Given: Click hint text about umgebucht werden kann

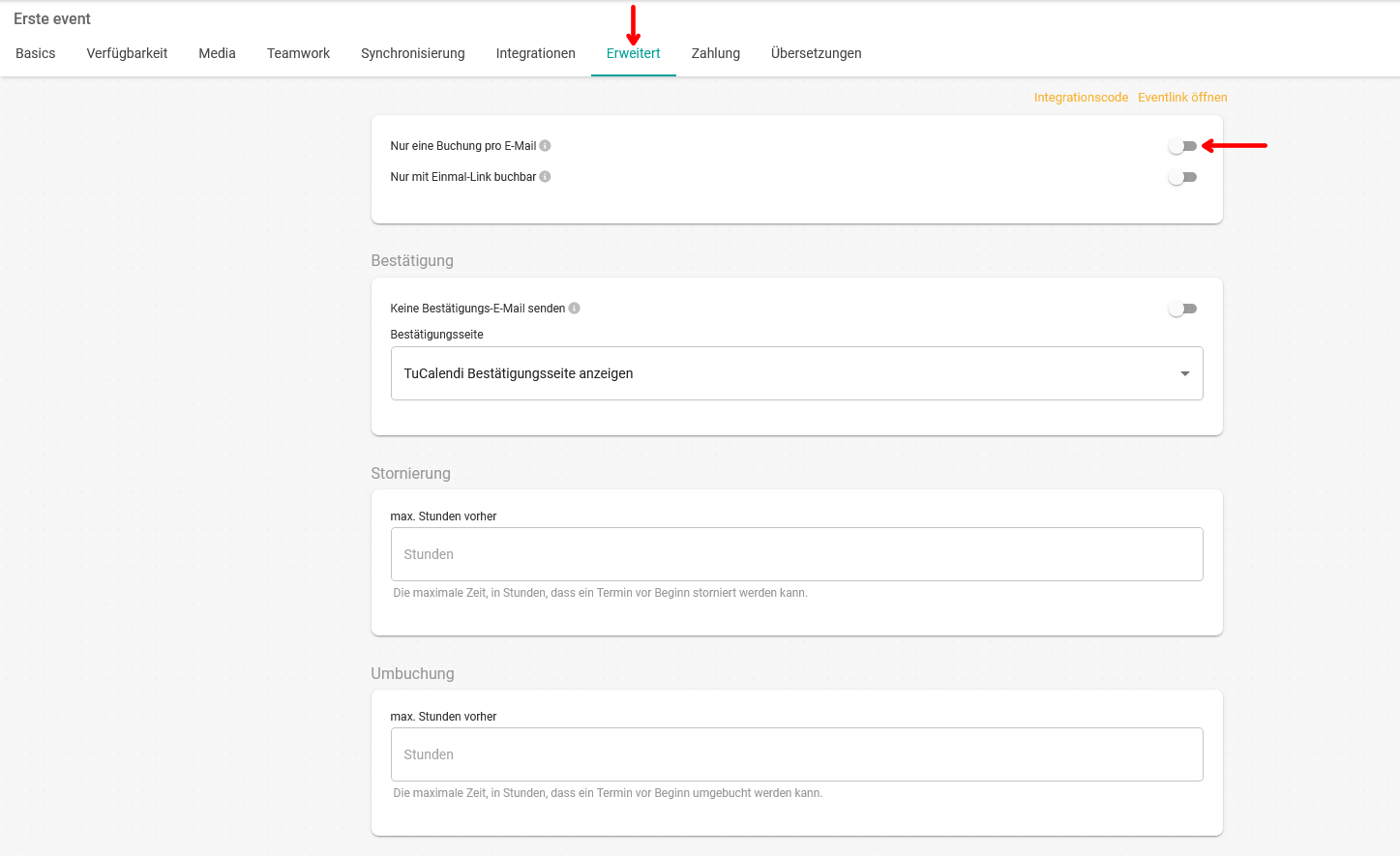Looking at the screenshot, I should 608,793.
